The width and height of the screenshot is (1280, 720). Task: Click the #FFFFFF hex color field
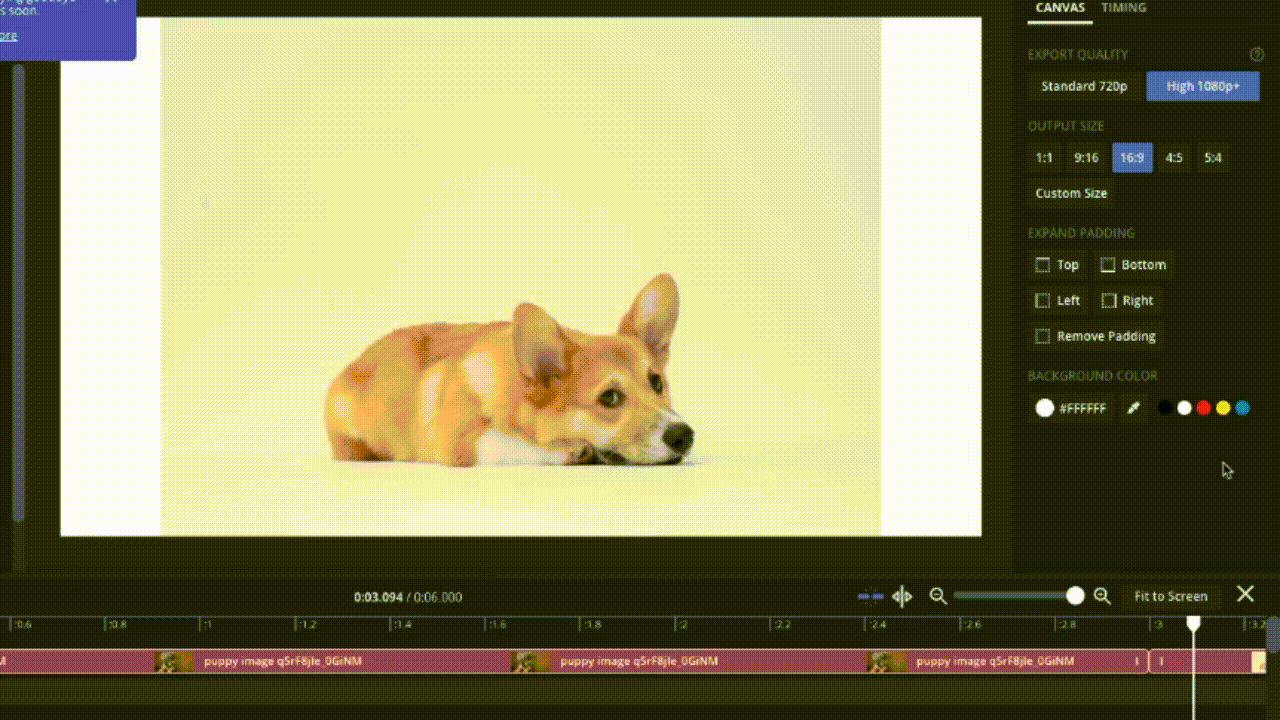pos(1083,409)
